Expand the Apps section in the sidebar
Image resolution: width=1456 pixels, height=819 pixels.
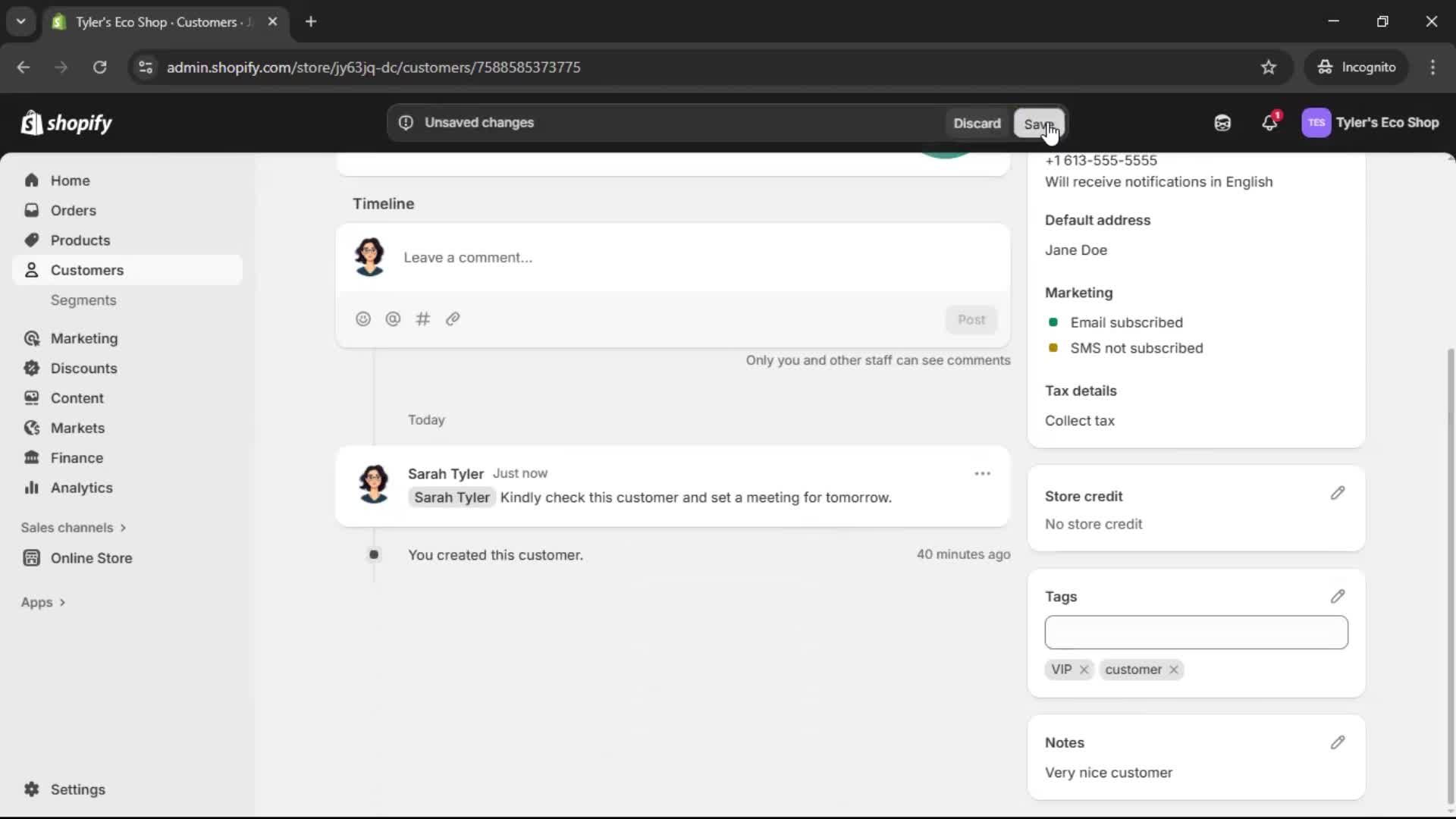[x=42, y=602]
